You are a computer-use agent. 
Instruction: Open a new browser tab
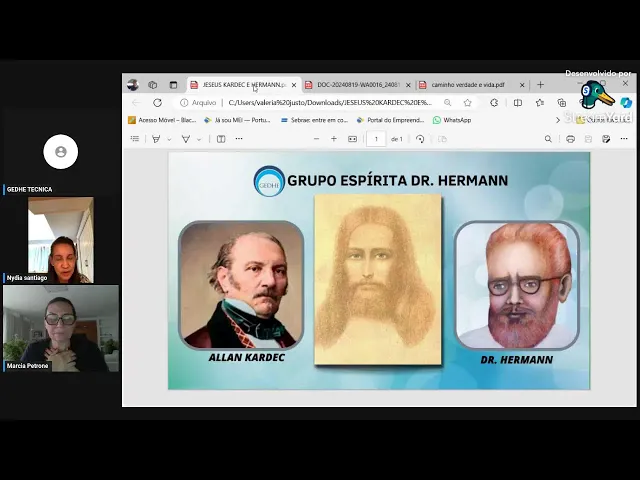point(540,85)
